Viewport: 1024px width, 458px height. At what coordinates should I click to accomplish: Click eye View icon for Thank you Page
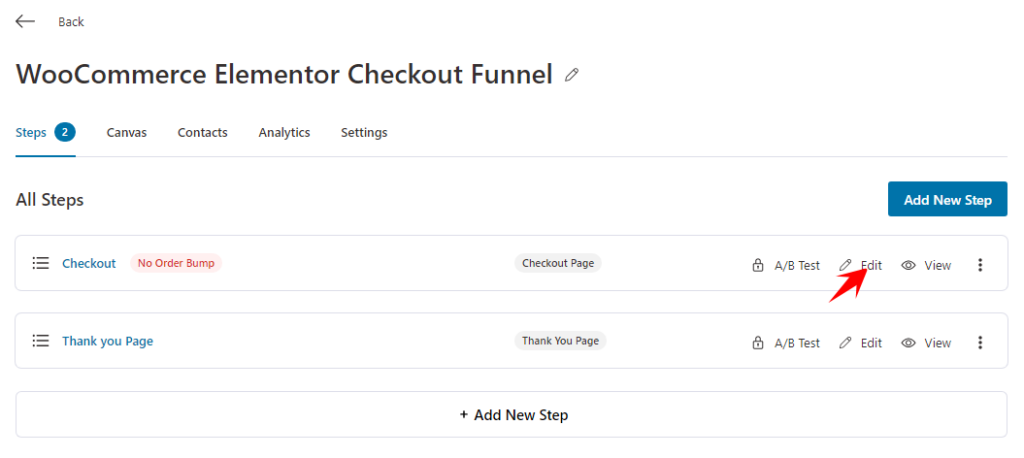(x=908, y=343)
